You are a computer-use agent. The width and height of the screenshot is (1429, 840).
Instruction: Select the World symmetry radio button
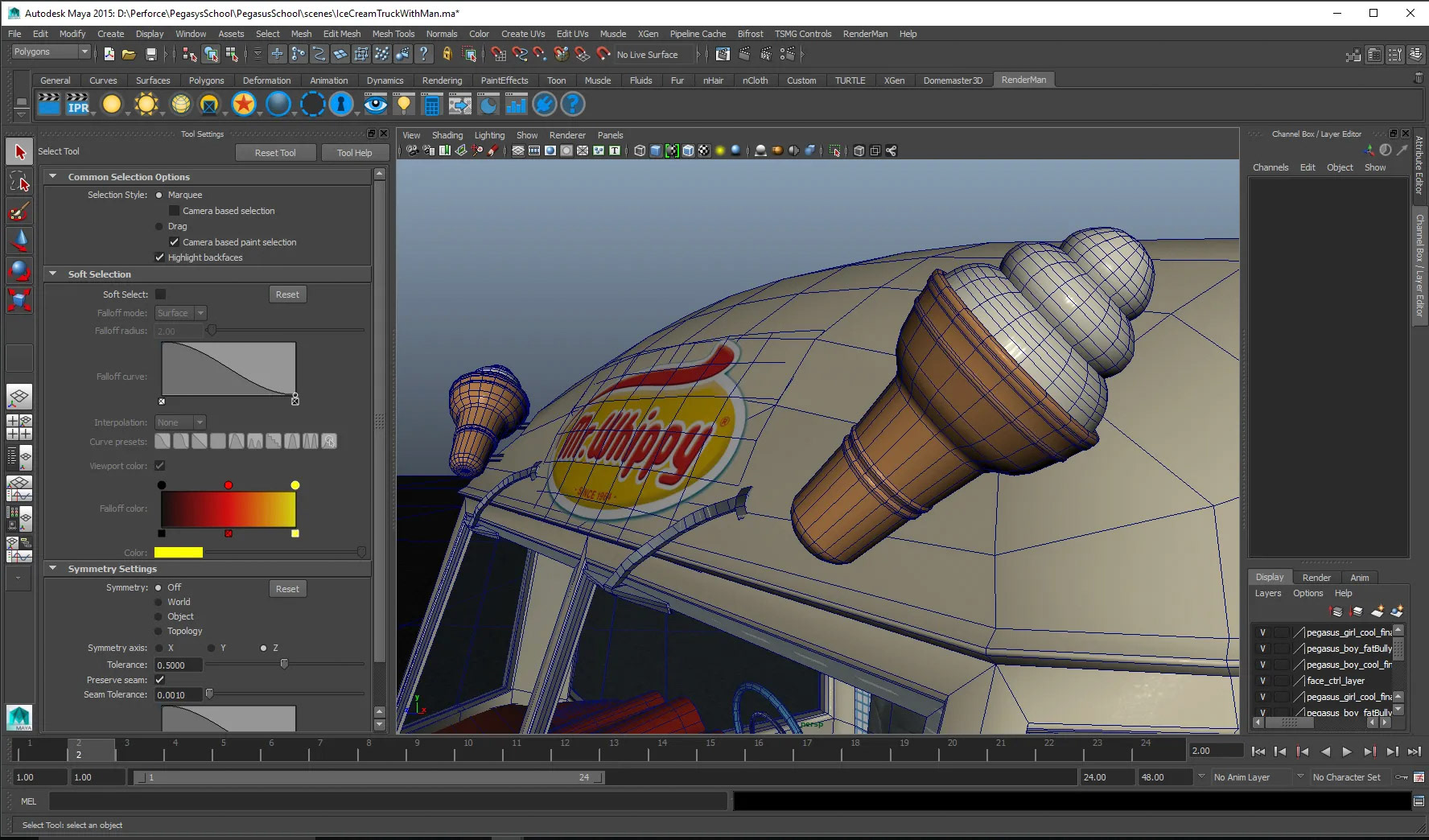[x=159, y=602]
